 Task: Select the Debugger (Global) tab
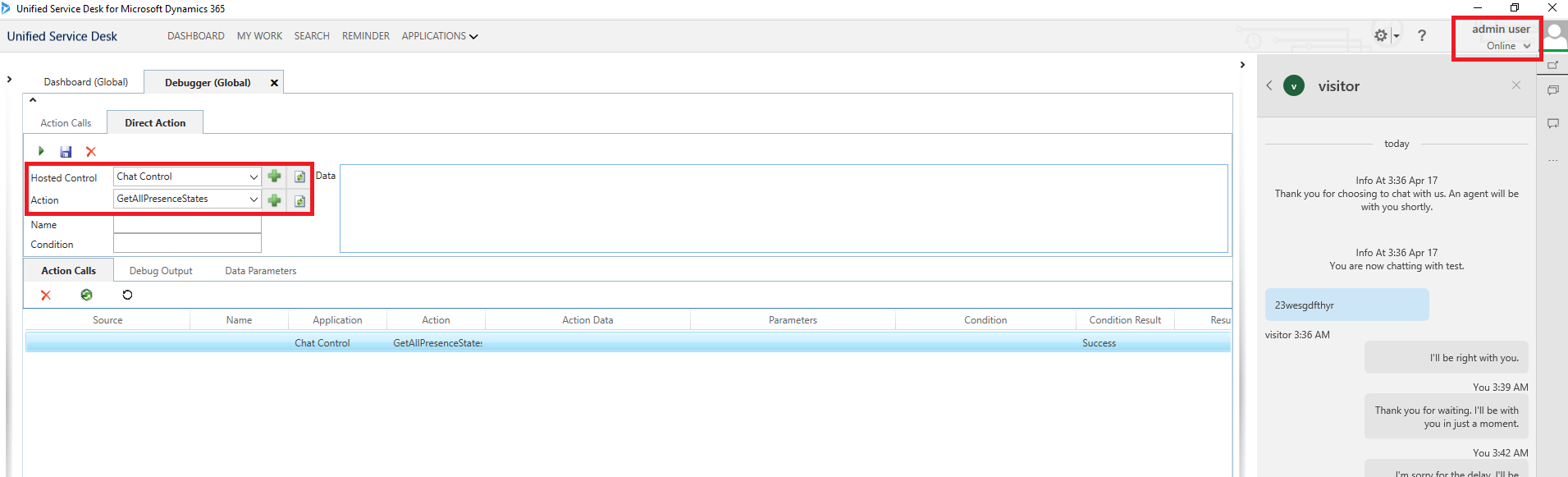pyautogui.click(x=208, y=82)
